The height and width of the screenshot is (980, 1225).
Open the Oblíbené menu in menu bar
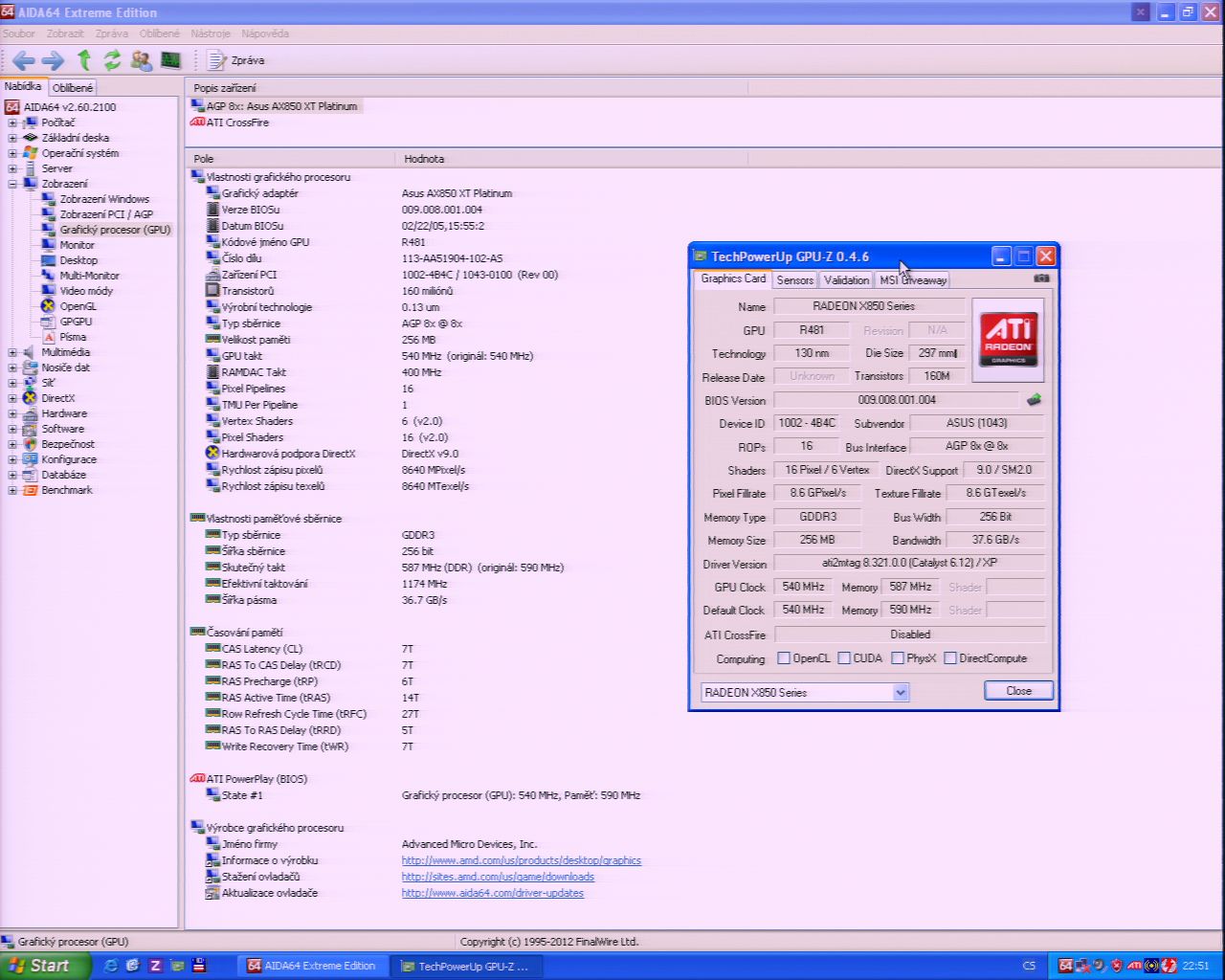[x=159, y=33]
